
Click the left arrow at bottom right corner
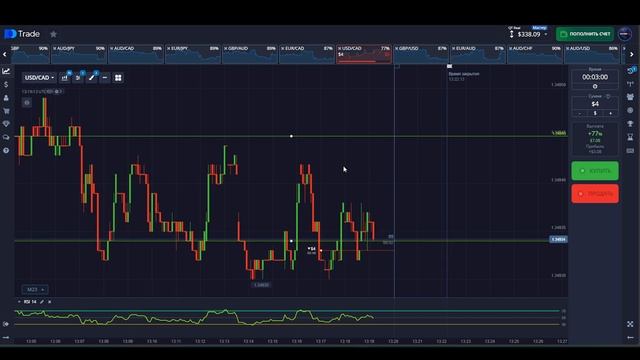coord(631,338)
